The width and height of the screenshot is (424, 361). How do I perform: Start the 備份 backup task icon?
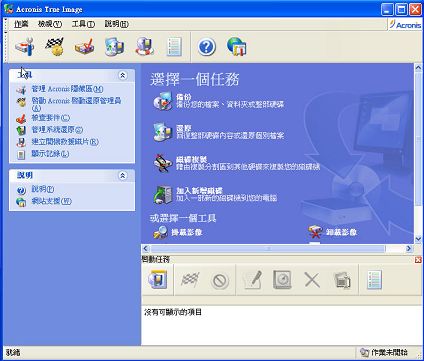coord(162,102)
